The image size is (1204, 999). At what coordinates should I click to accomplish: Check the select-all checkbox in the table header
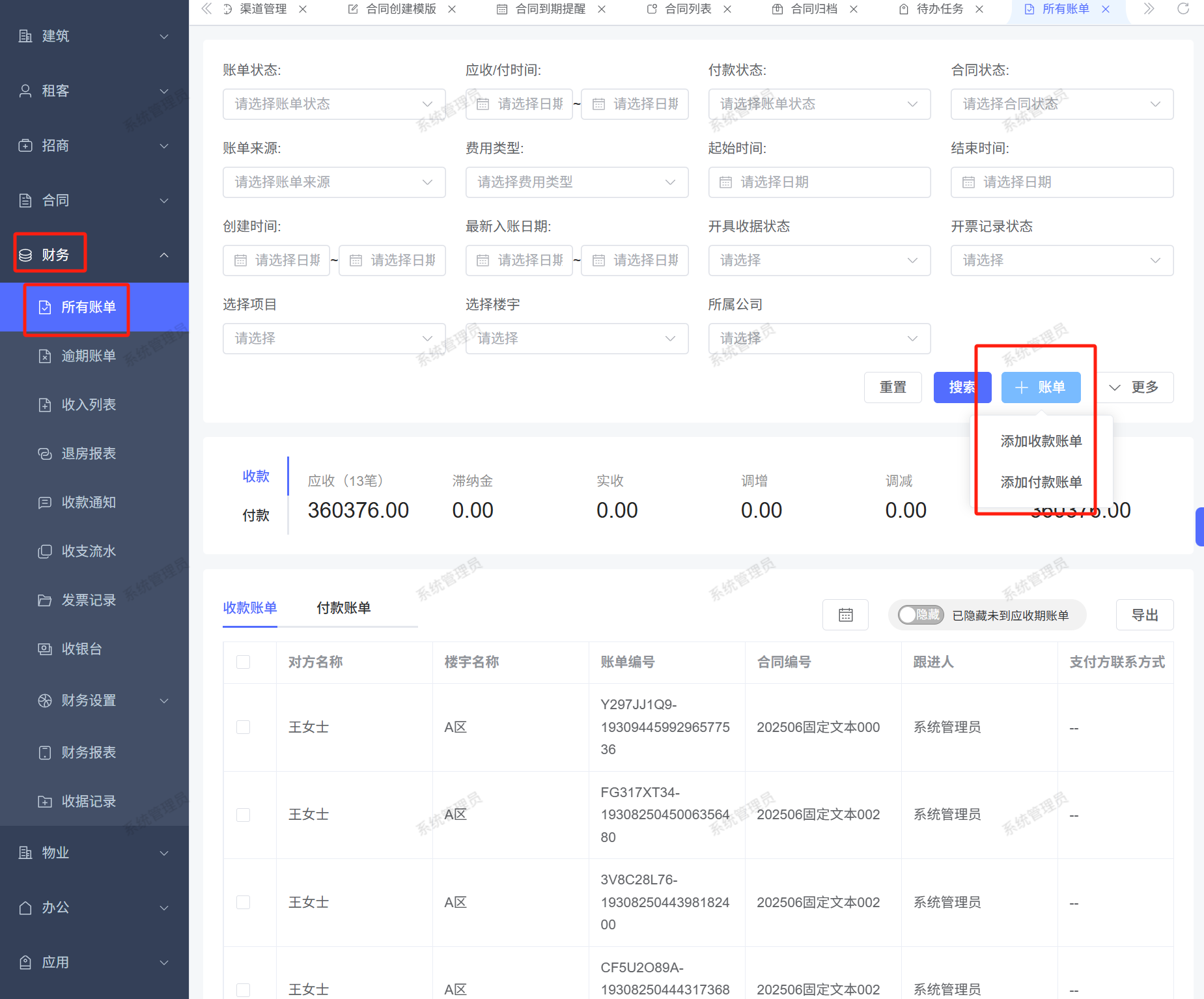244,662
